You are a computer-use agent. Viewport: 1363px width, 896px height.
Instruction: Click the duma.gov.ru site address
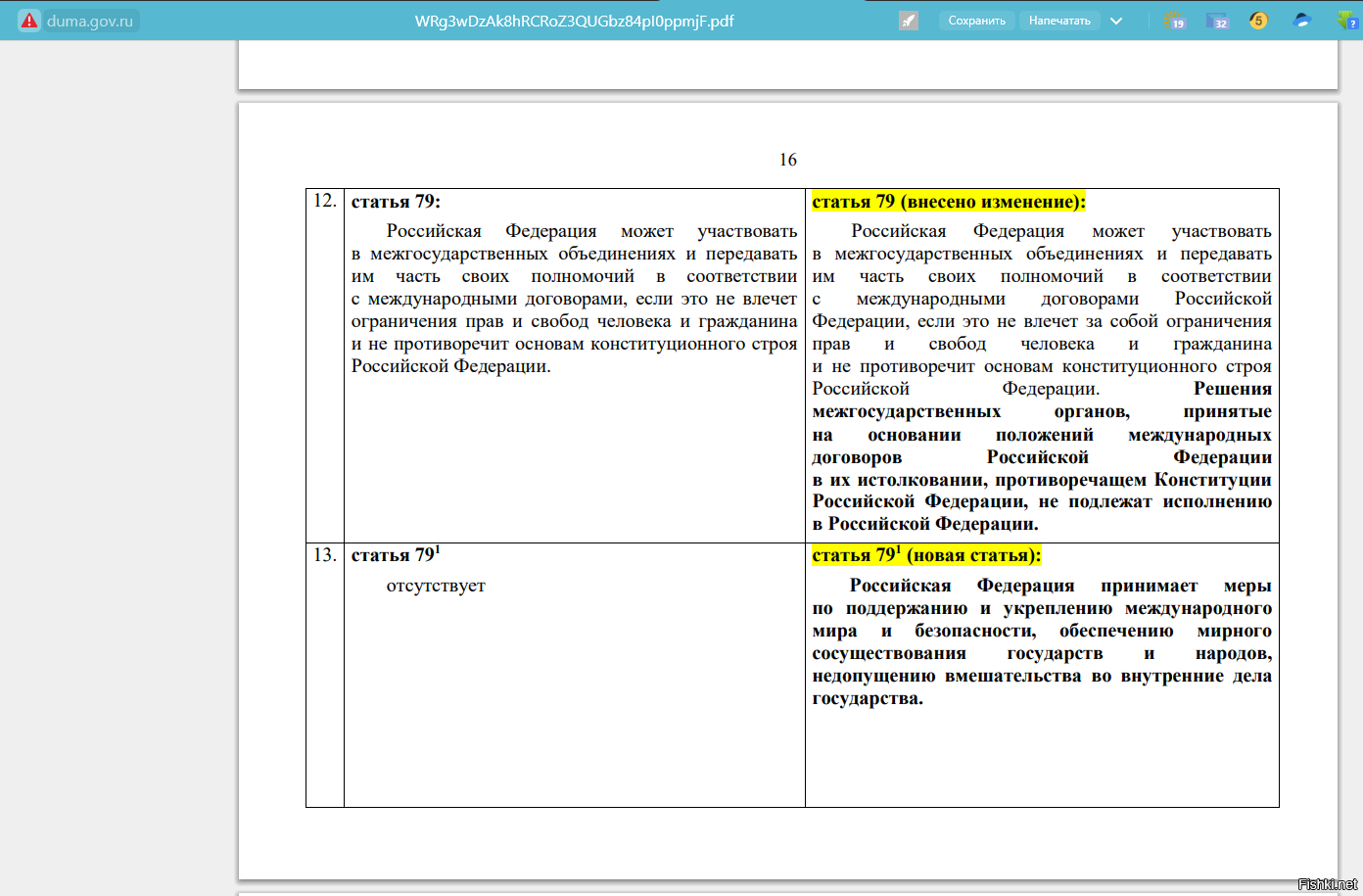[x=89, y=21]
